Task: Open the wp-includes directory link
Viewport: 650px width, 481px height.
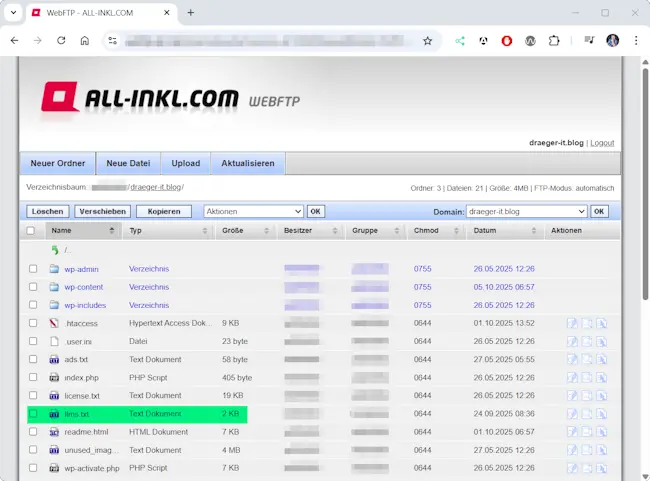Action: [x=85, y=305]
